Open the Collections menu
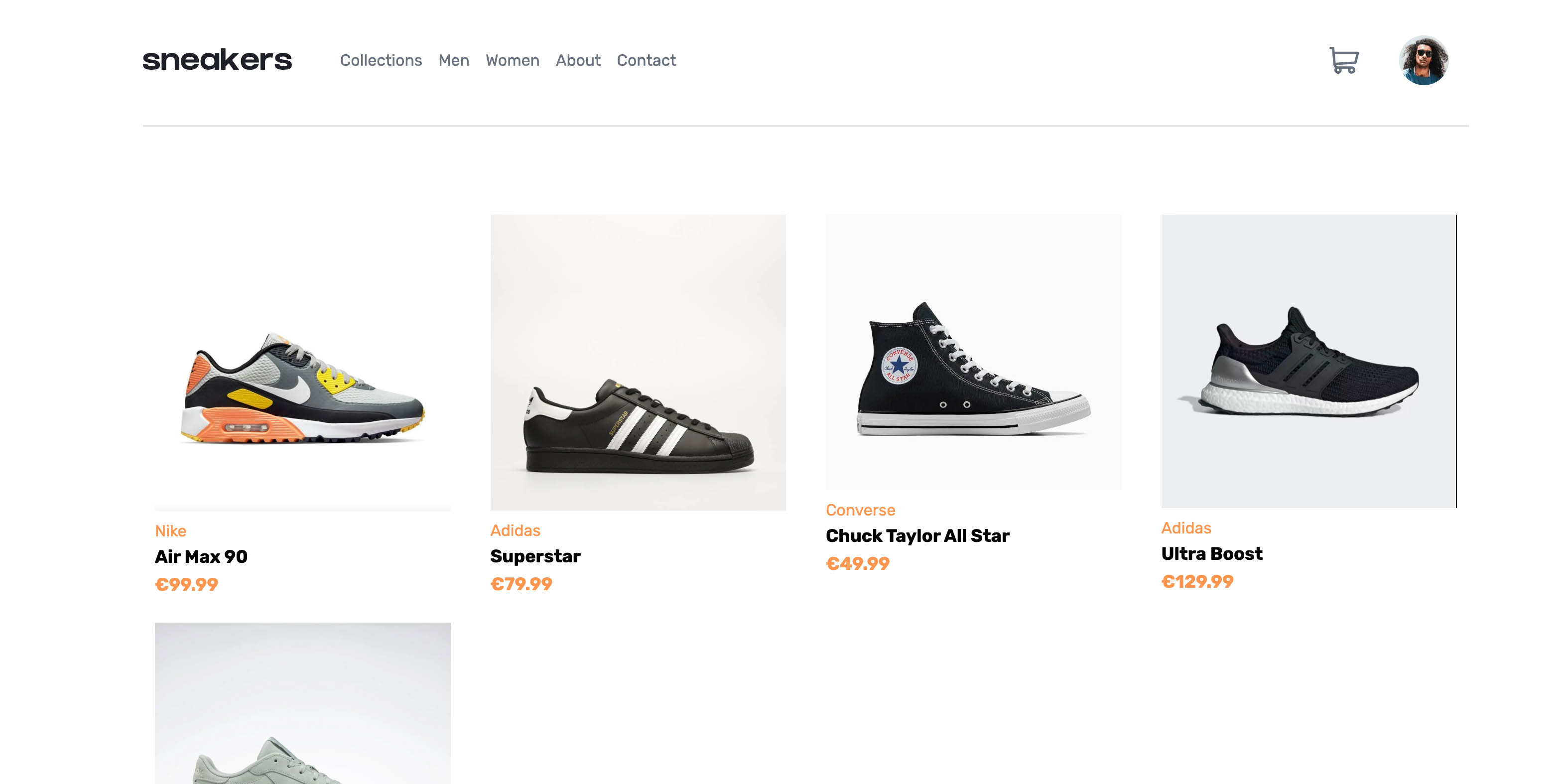The image size is (1568, 784). (x=381, y=60)
